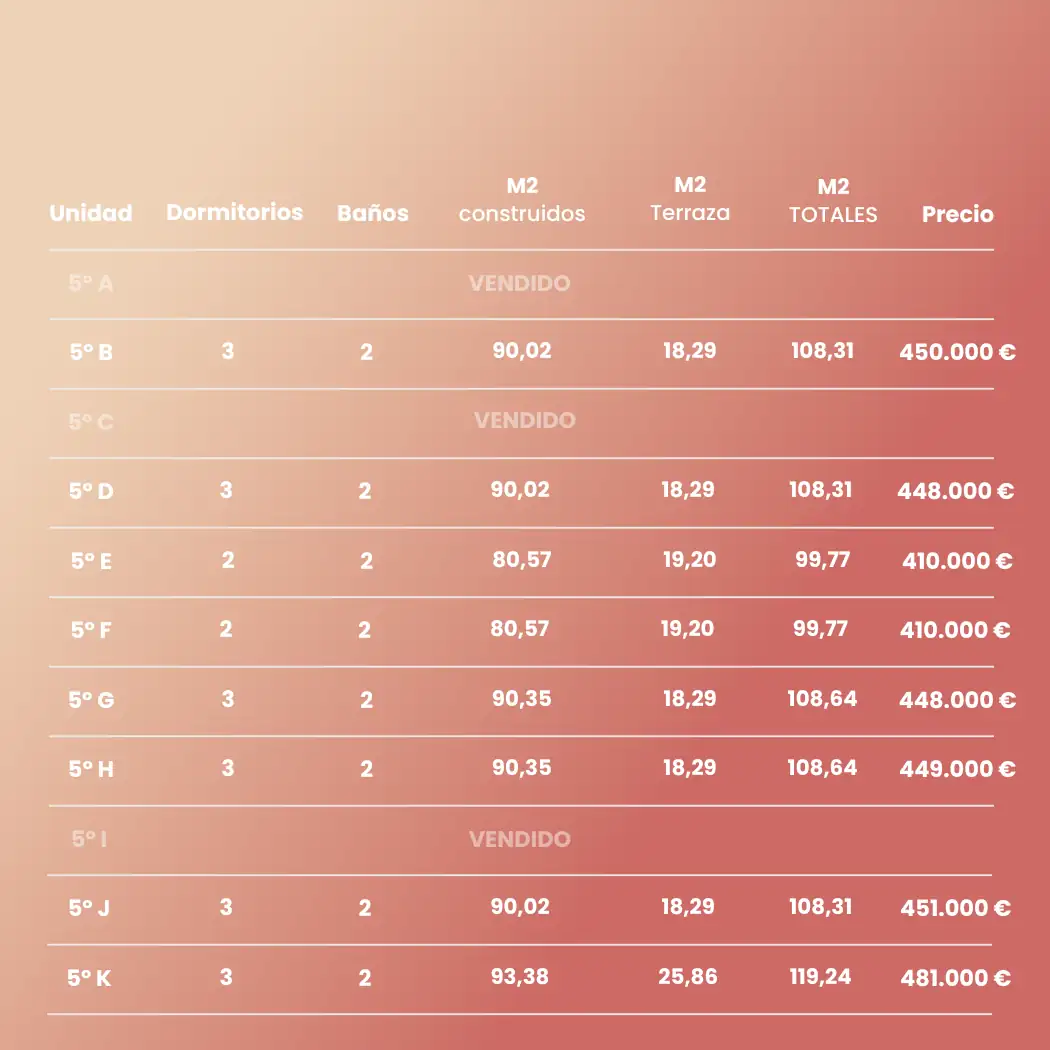Select the Baños column header

click(x=373, y=213)
